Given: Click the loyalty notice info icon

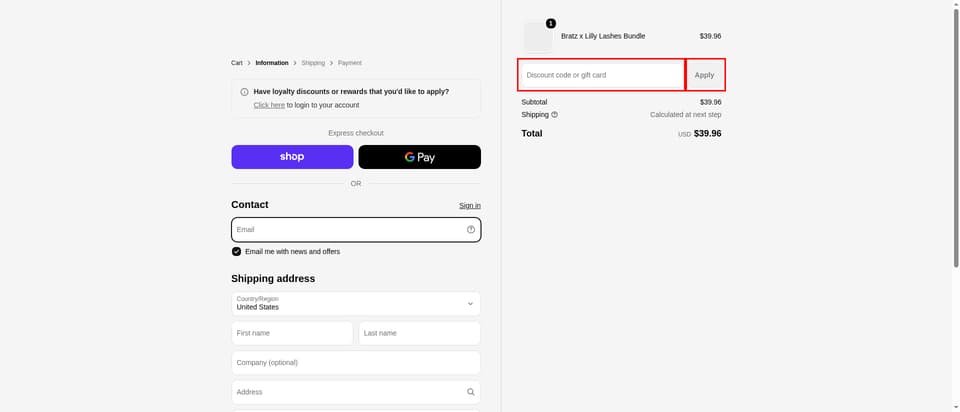Looking at the screenshot, I should click(x=244, y=92).
